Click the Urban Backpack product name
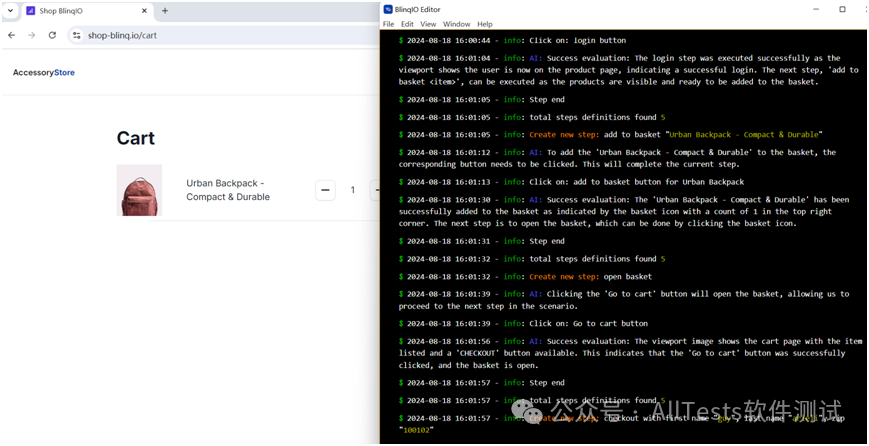The width and height of the screenshot is (869, 446). pos(228,190)
